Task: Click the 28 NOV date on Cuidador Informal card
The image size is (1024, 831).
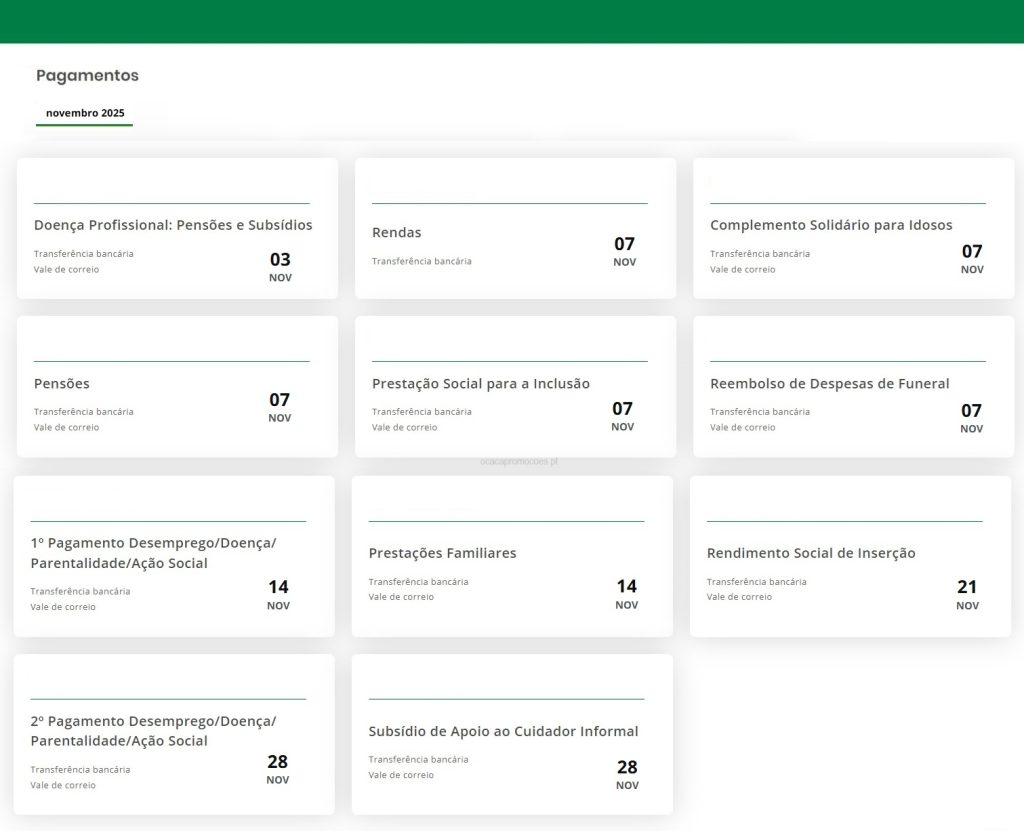Action: 627,773
